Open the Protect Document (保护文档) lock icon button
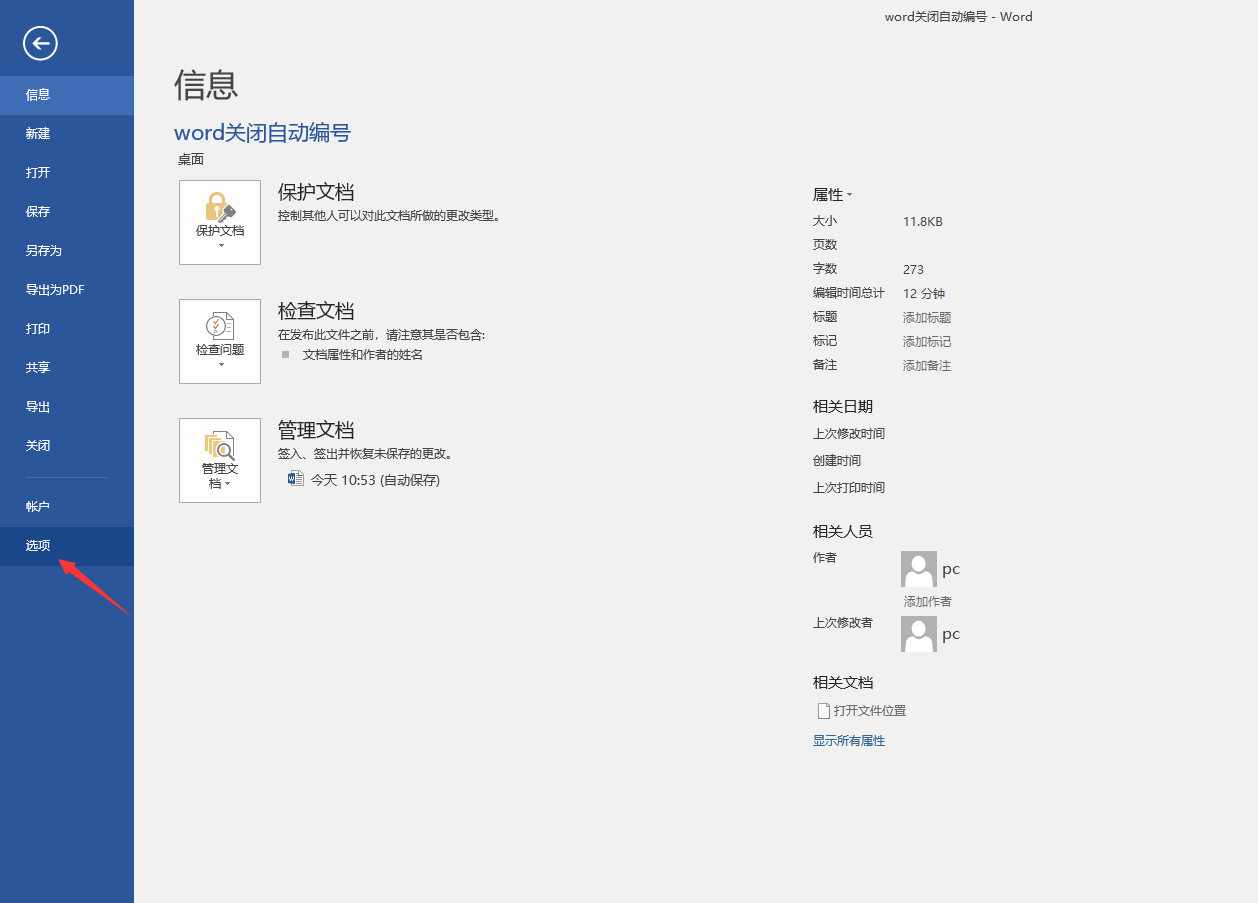 pyautogui.click(x=220, y=222)
